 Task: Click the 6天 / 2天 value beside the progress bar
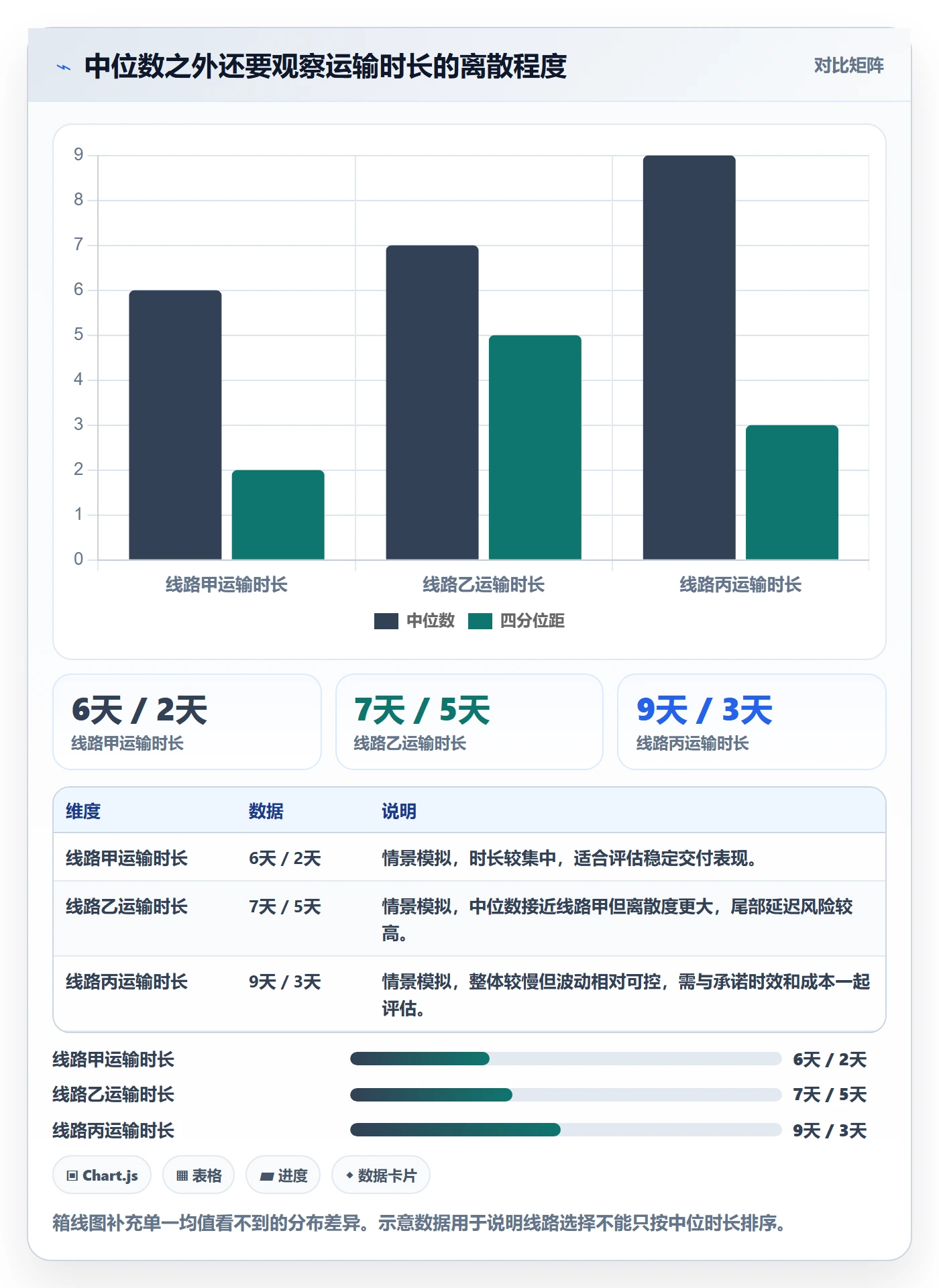830,1059
